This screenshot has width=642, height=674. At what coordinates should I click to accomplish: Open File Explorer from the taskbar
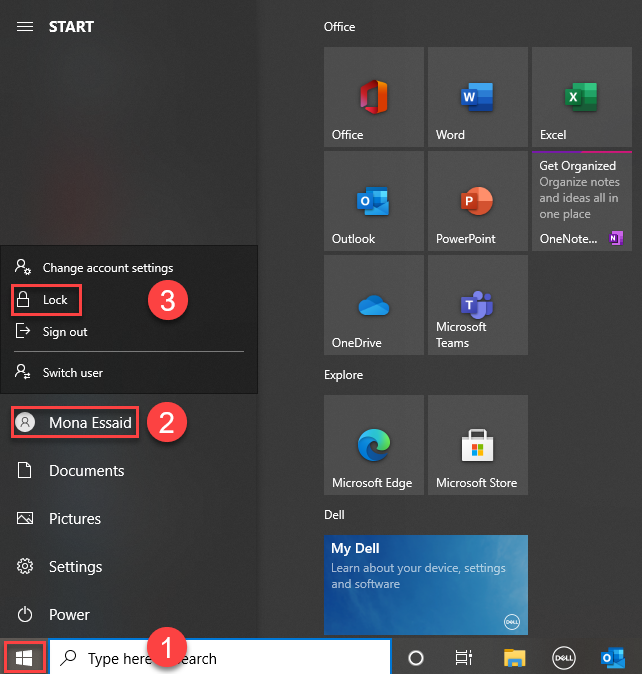point(514,658)
